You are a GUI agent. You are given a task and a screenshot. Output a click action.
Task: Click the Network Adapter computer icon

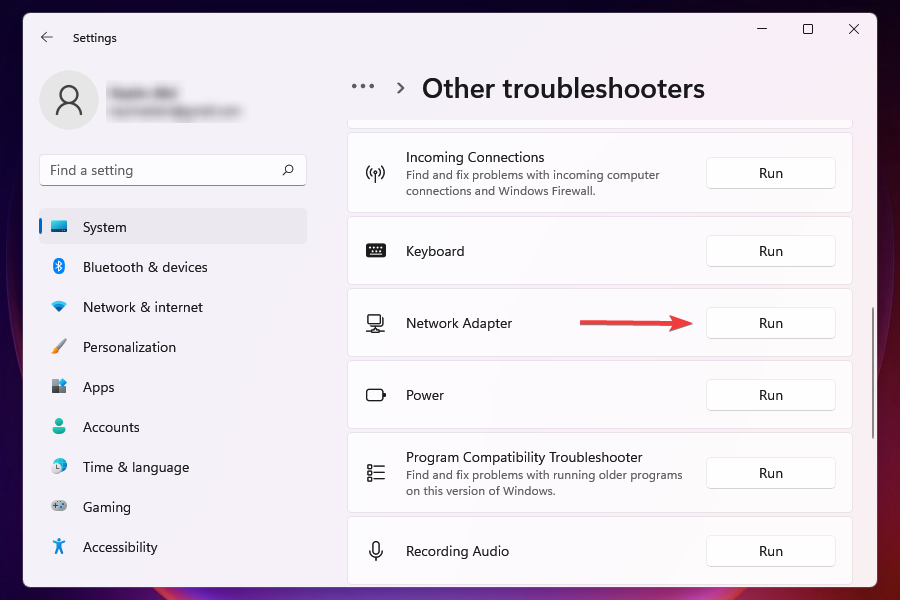click(375, 323)
